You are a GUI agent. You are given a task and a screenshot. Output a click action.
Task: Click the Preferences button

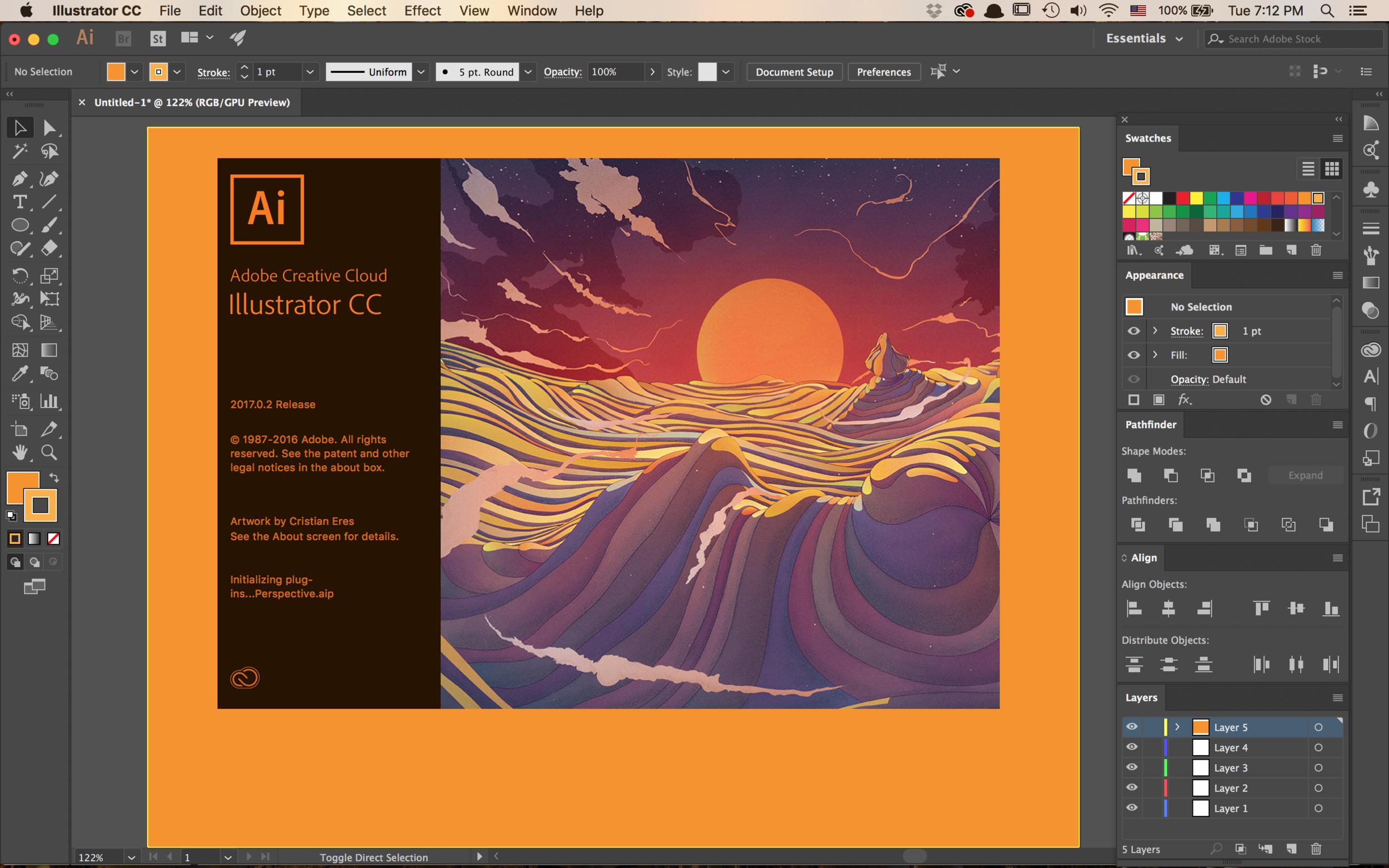click(884, 72)
